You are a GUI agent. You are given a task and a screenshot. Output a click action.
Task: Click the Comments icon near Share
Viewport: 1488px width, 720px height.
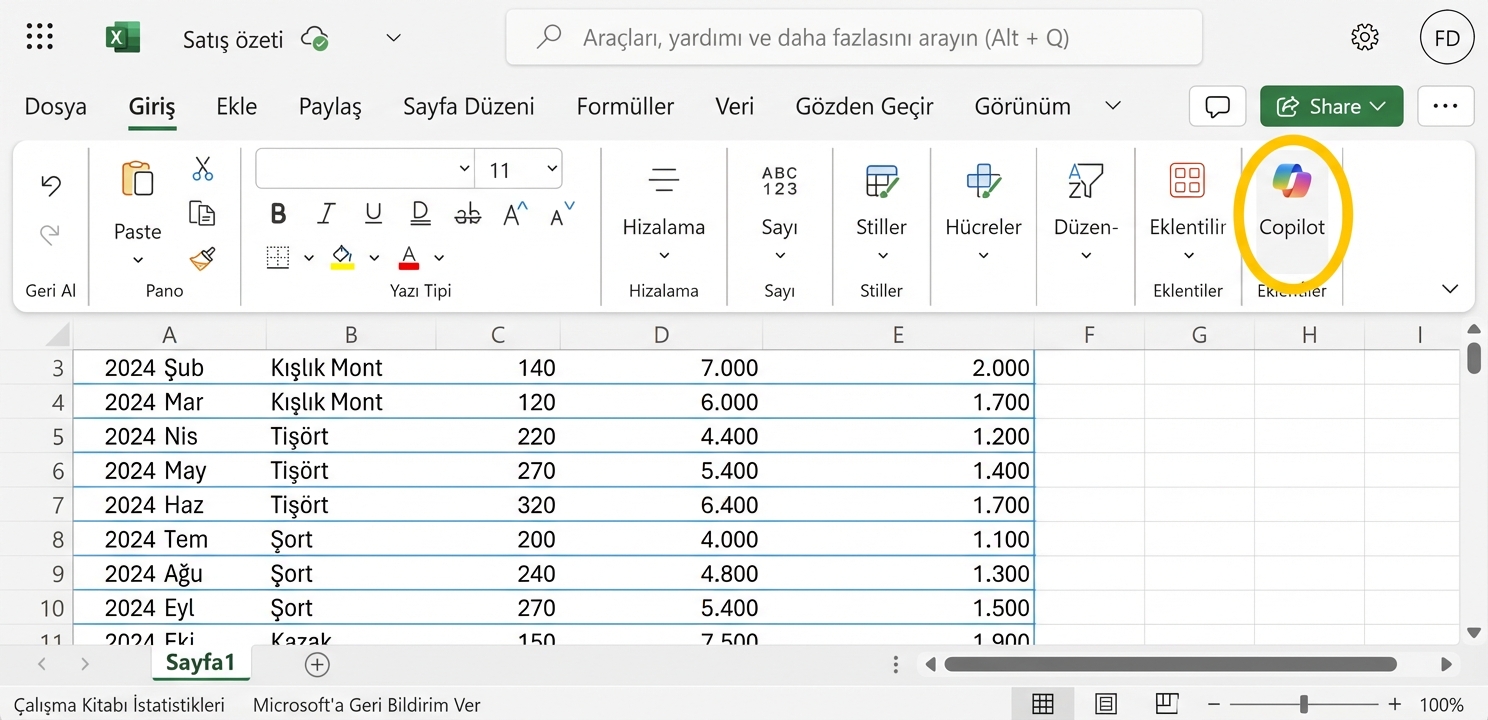pyautogui.click(x=1216, y=106)
